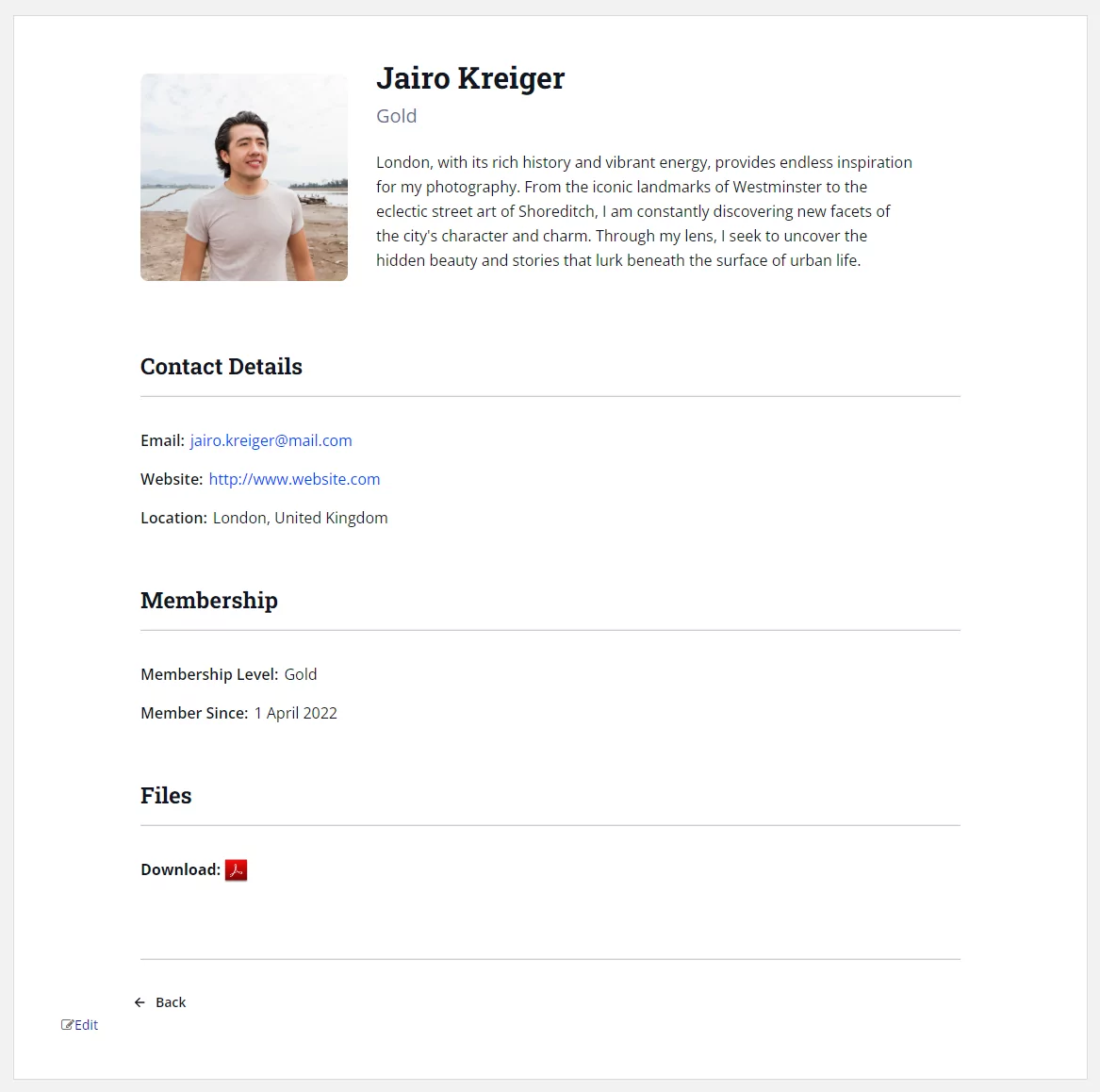Click the Website: label
1100x1092 pixels.
(x=172, y=479)
